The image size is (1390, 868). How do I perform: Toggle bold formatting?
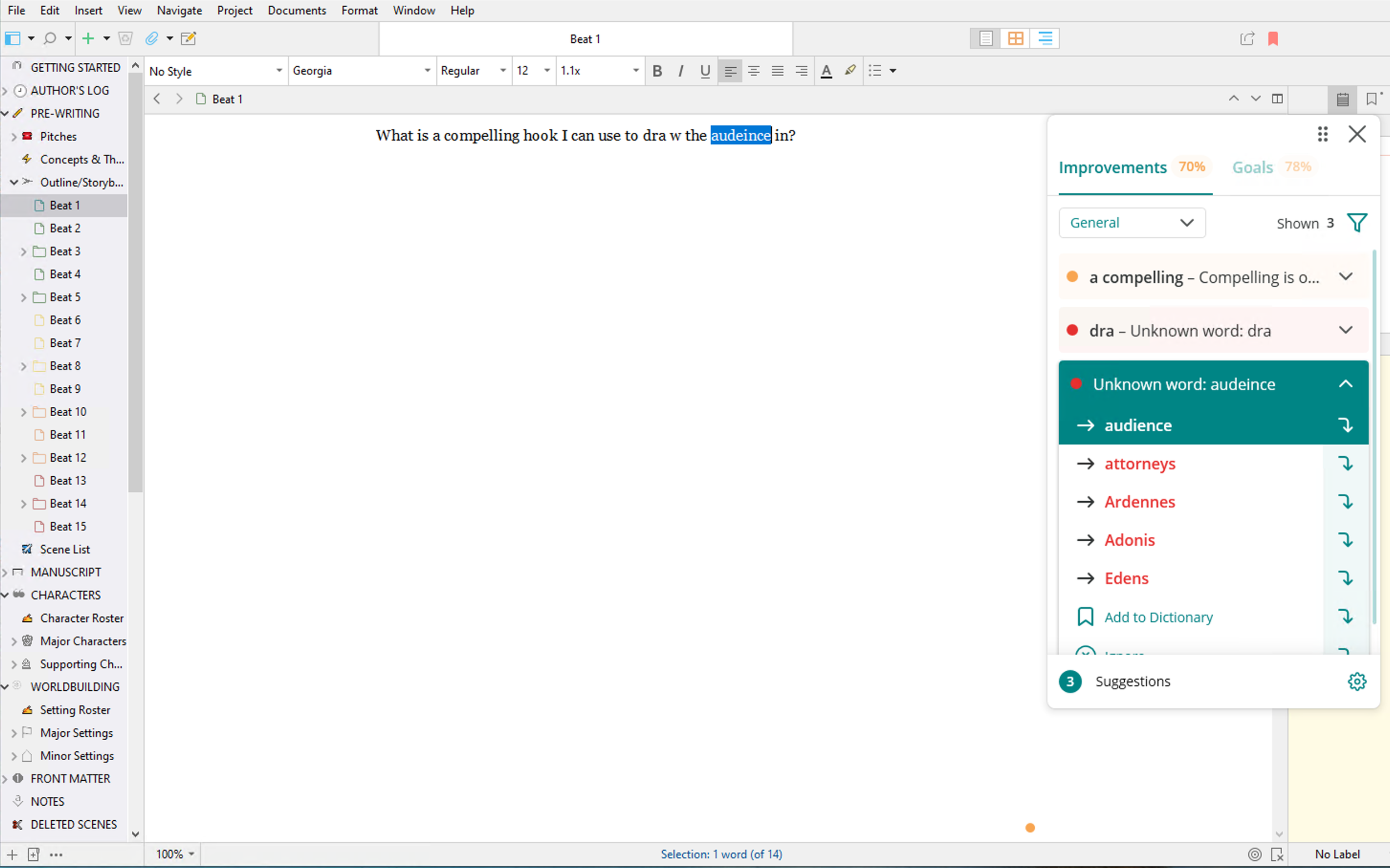657,71
